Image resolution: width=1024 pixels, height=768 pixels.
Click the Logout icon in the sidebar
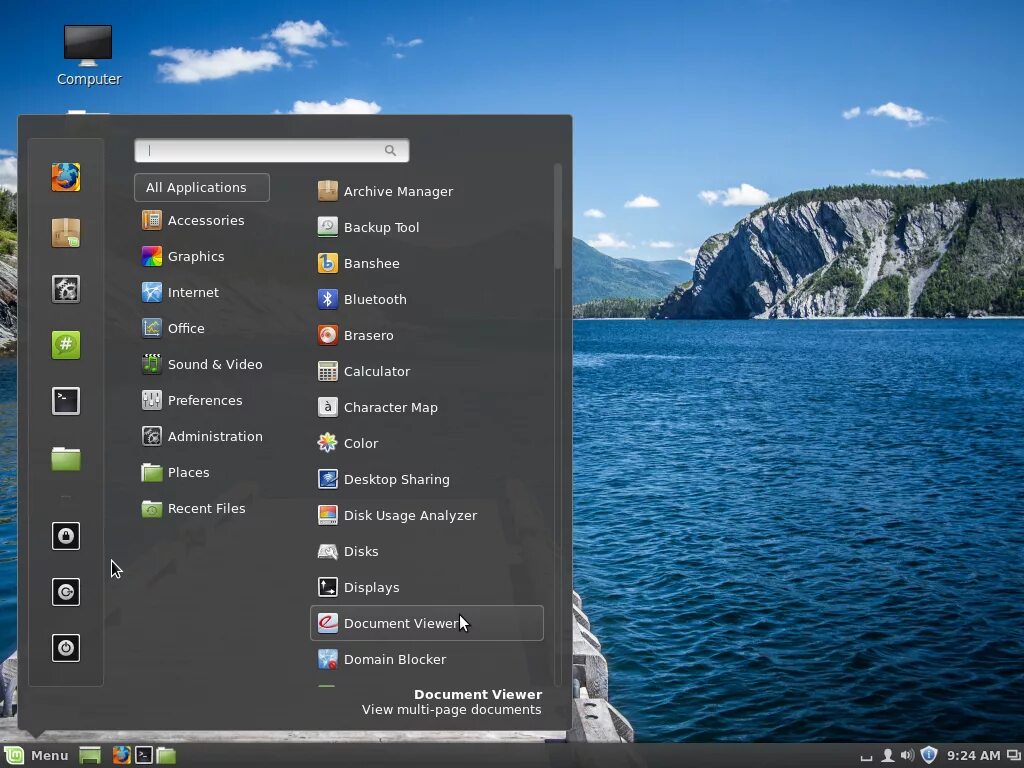click(x=65, y=591)
